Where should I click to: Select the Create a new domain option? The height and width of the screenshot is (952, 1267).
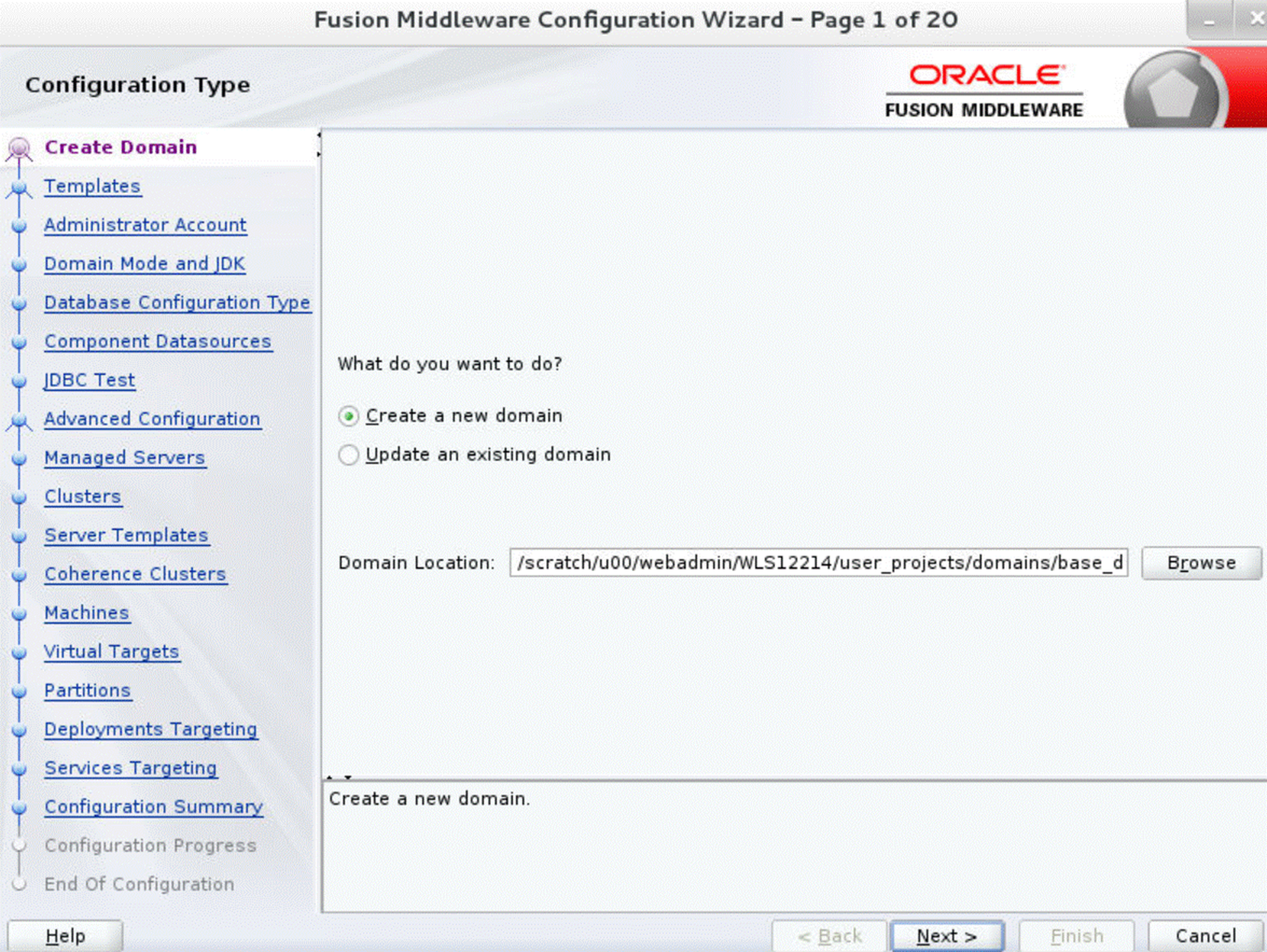[349, 416]
